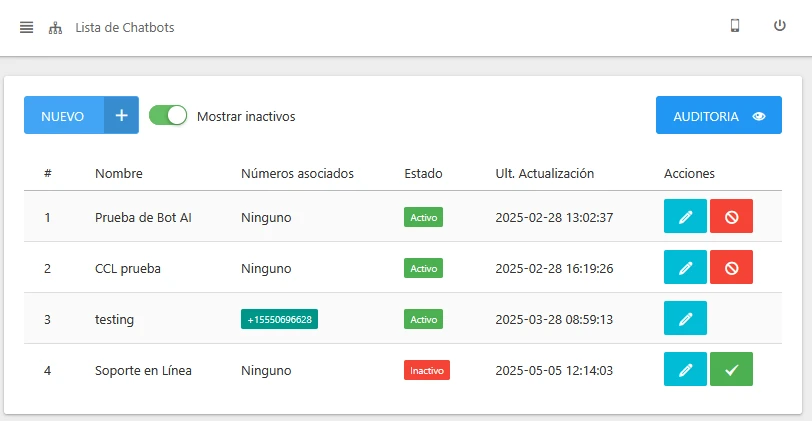Click the +15550696628 number badge
Screen dimensions: 812x421
coord(279,319)
